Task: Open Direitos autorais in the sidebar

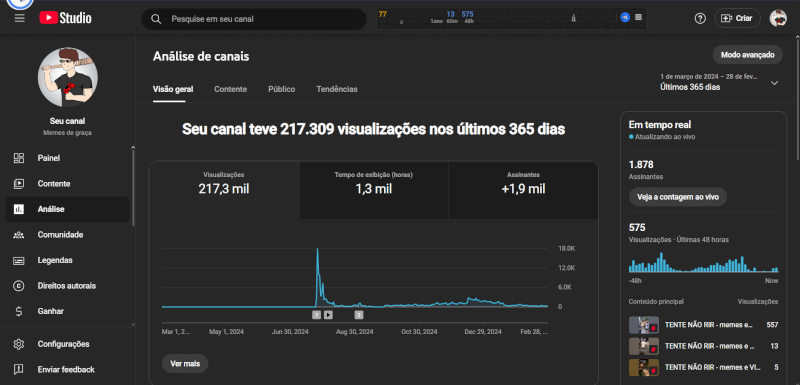Action: point(67,286)
